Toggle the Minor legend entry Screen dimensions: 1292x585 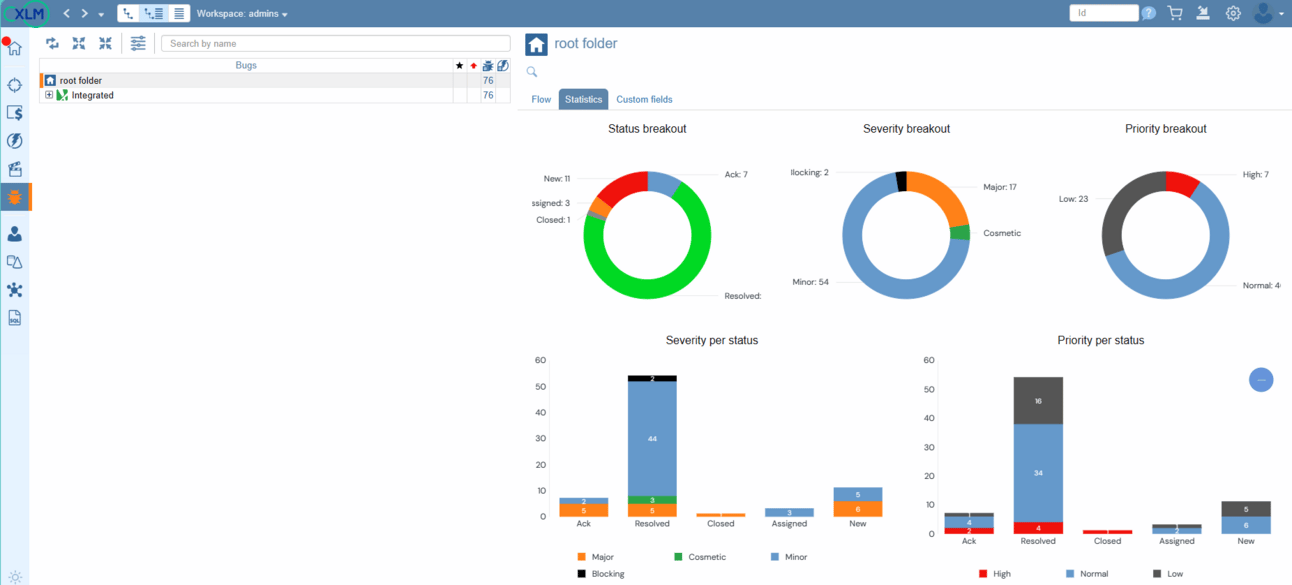pyautogui.click(x=789, y=557)
